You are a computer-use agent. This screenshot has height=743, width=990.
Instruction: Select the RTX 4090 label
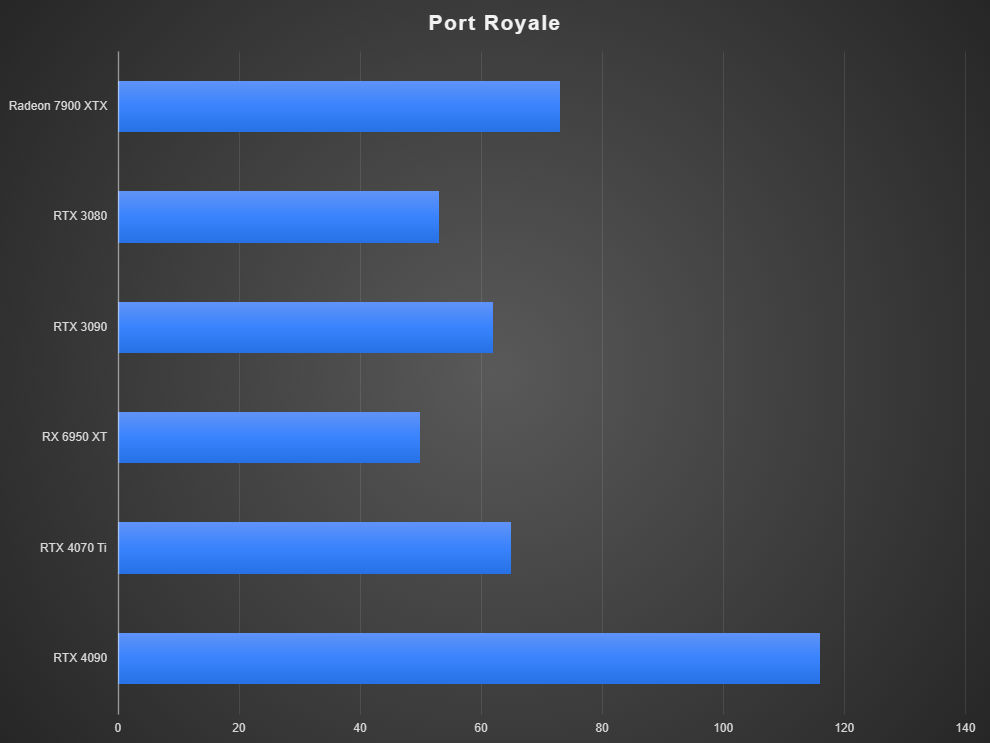click(x=80, y=658)
